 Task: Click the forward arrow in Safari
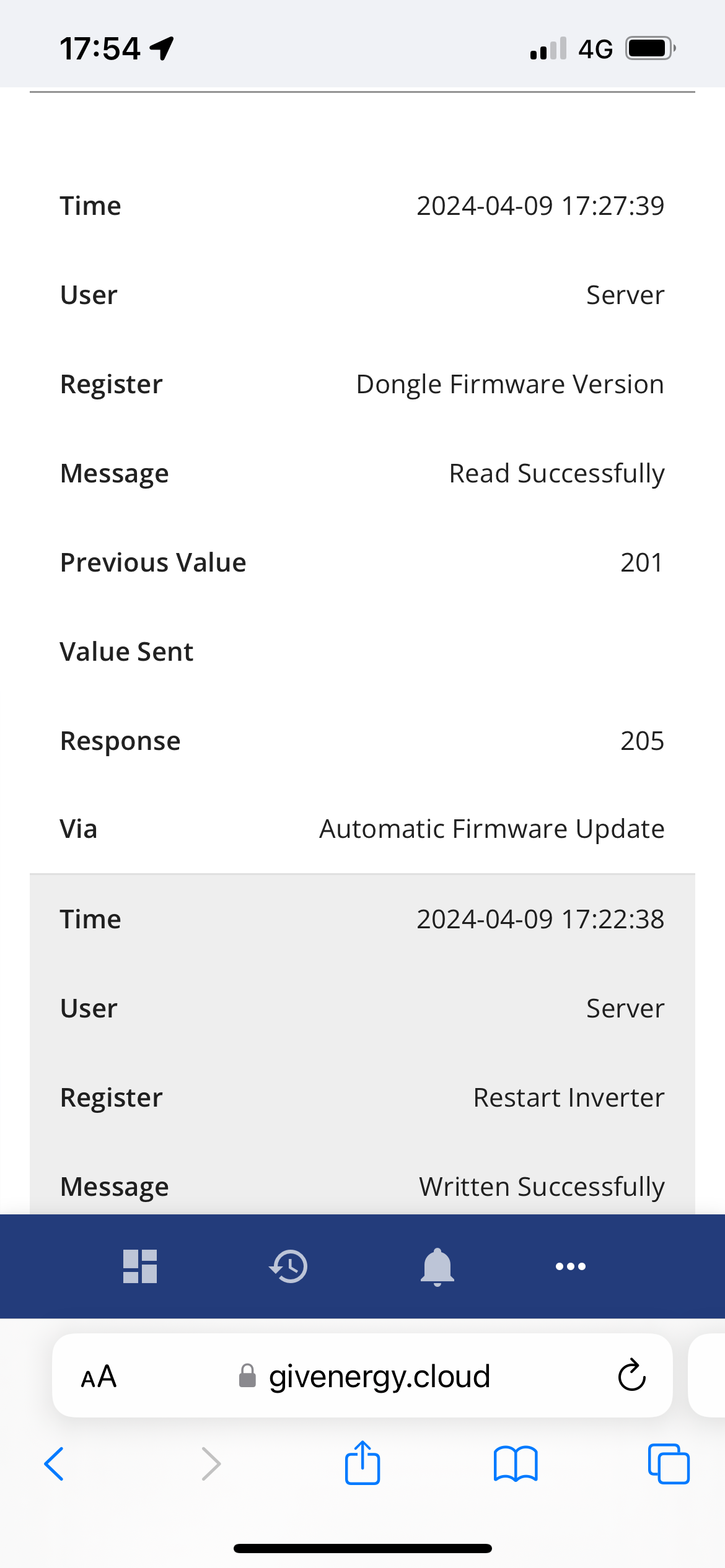point(211,1464)
